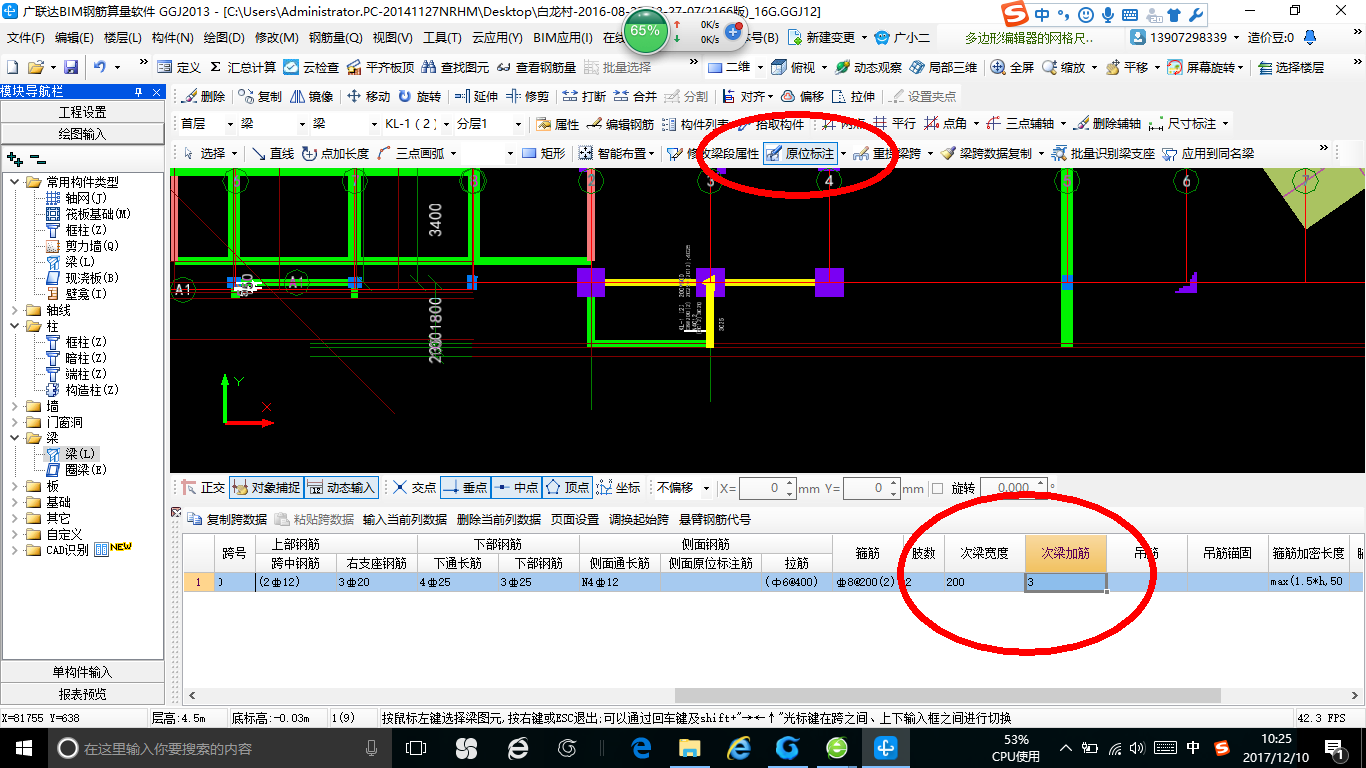The image size is (1366, 768).
Task: Run 汇总计算 summary calculation
Action: (x=242, y=67)
